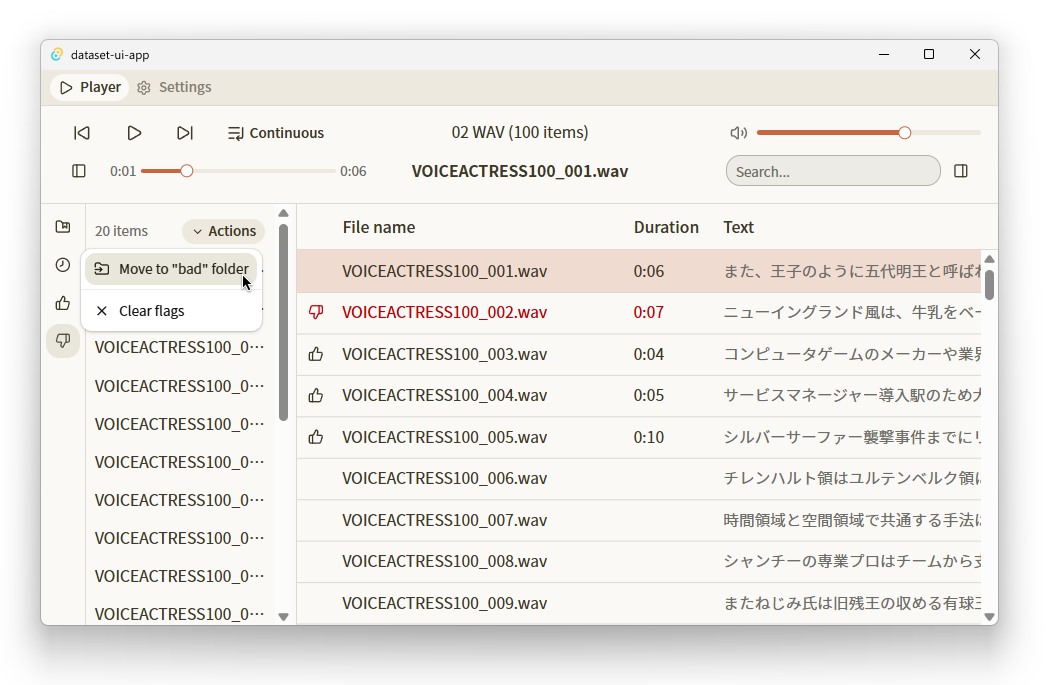
Task: Mute the volume speaker icon
Action: click(x=738, y=133)
